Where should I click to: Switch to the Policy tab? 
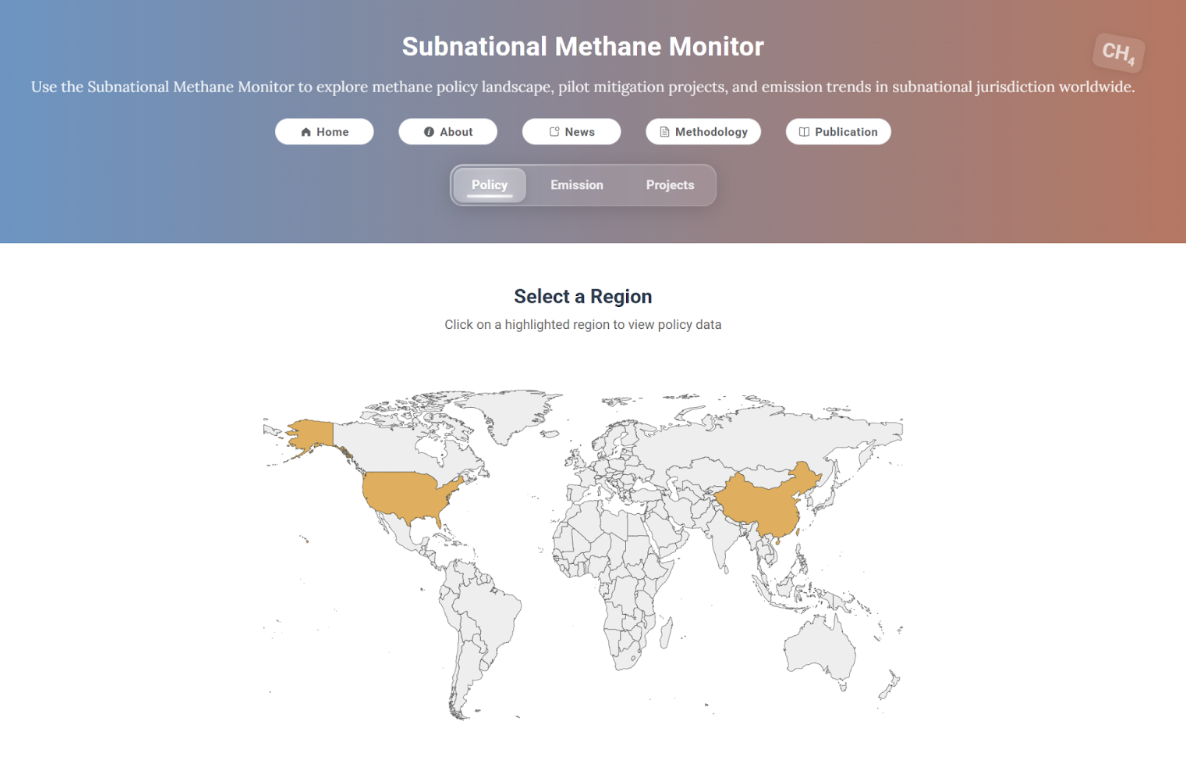tap(489, 185)
